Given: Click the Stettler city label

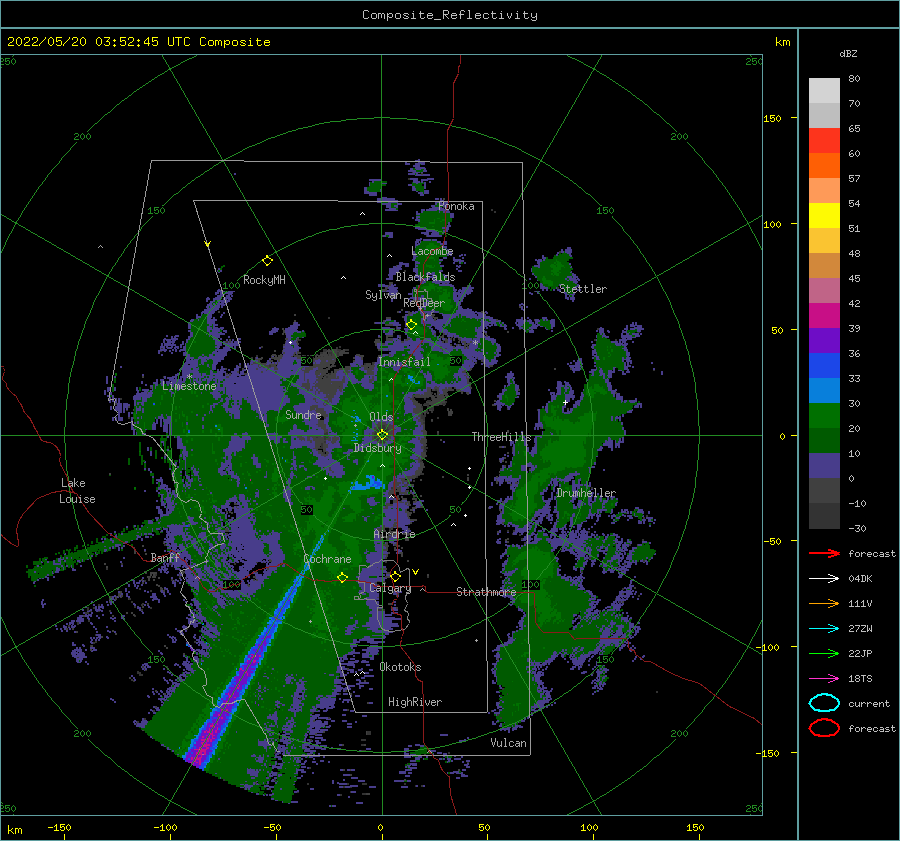Looking at the screenshot, I should (583, 289).
